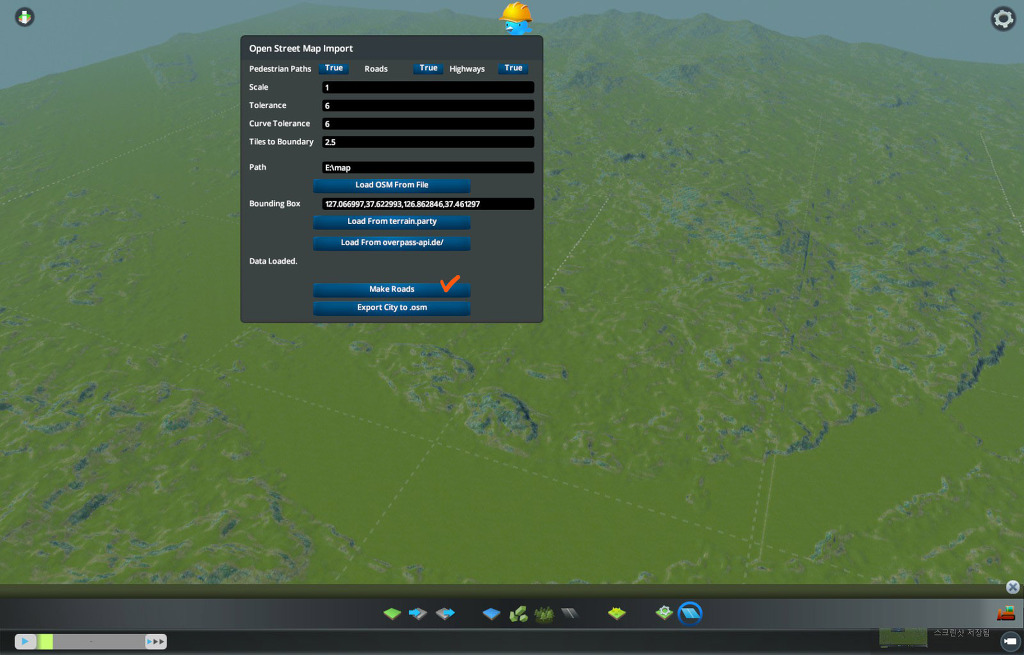Select the gray roads tool
The height and width of the screenshot is (655, 1024).
point(569,613)
